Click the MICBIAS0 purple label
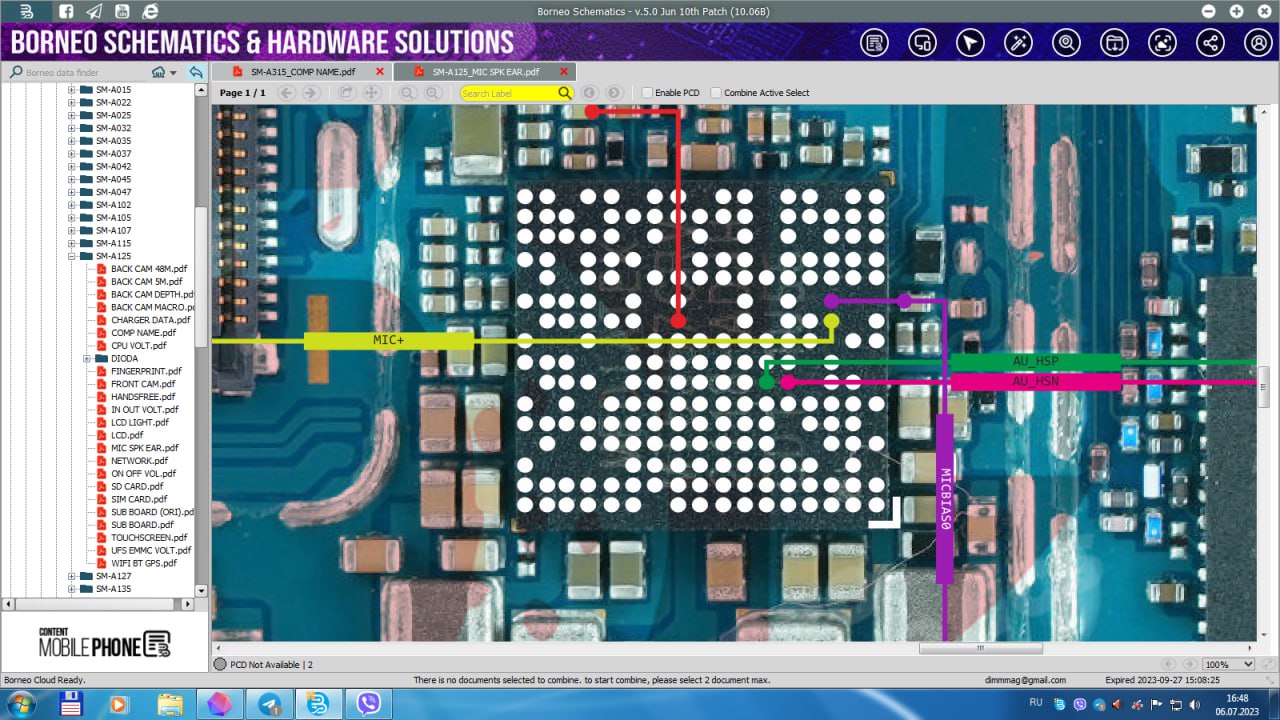Viewport: 1280px width, 720px height. pos(945,498)
